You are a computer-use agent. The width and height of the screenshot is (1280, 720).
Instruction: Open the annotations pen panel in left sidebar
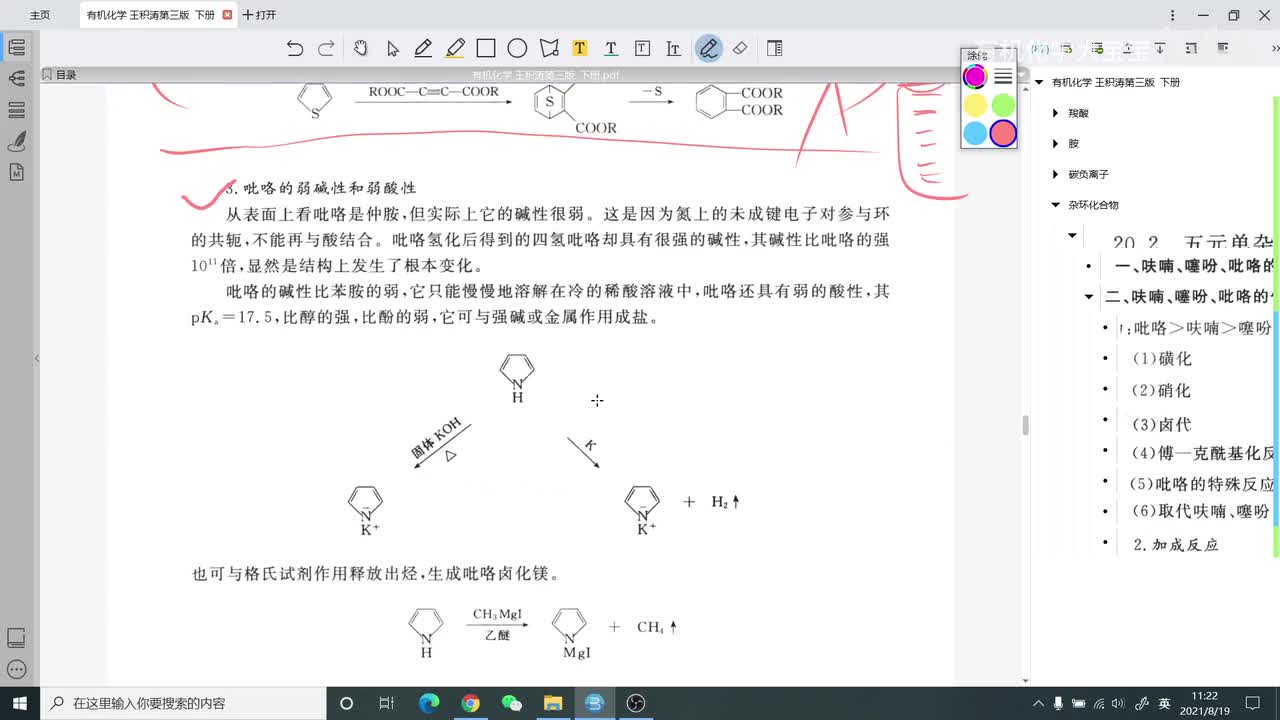click(16, 141)
